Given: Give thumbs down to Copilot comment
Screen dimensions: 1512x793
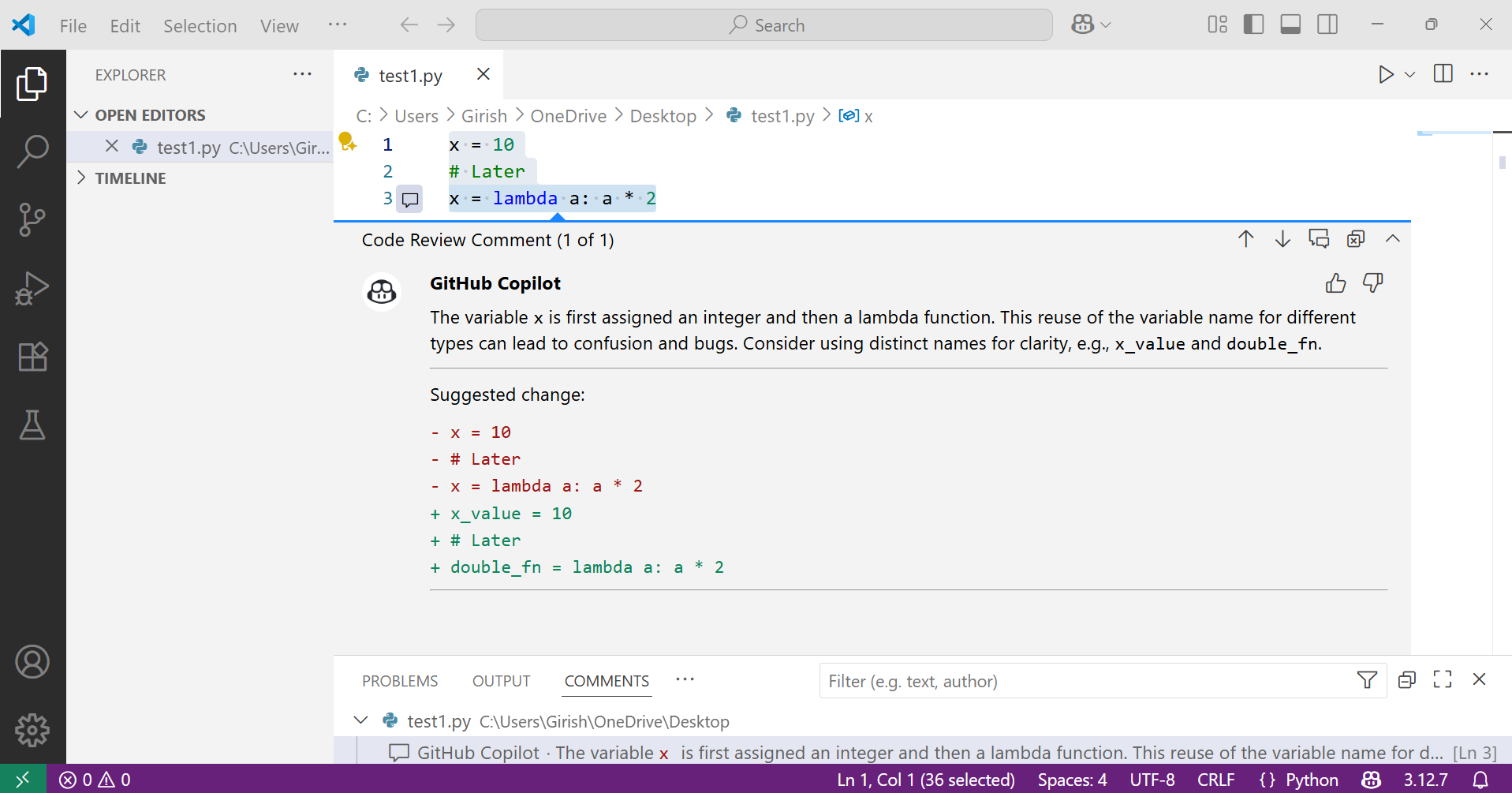Looking at the screenshot, I should tap(1373, 282).
